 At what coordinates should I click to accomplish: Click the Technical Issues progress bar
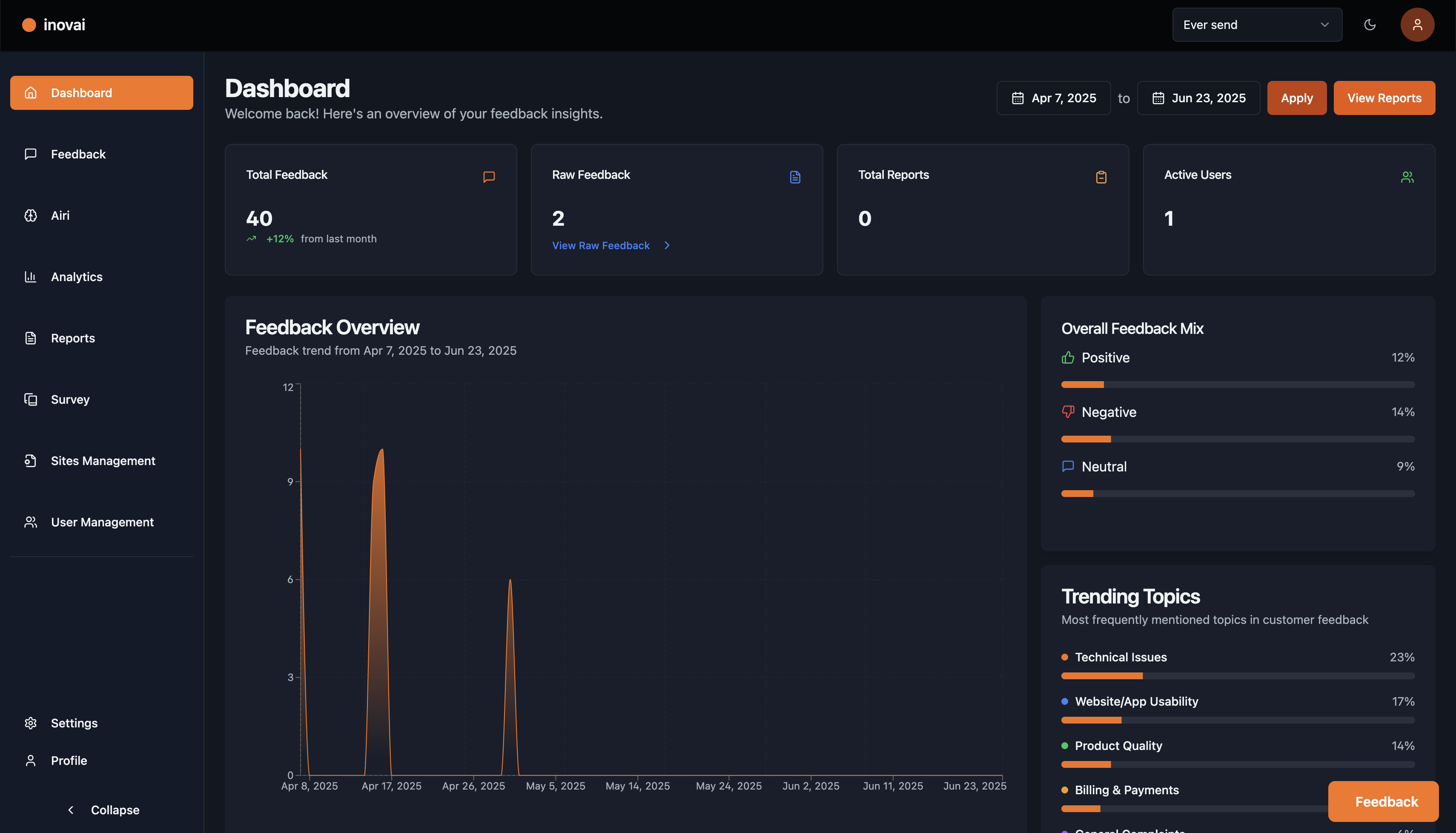[x=1238, y=676]
